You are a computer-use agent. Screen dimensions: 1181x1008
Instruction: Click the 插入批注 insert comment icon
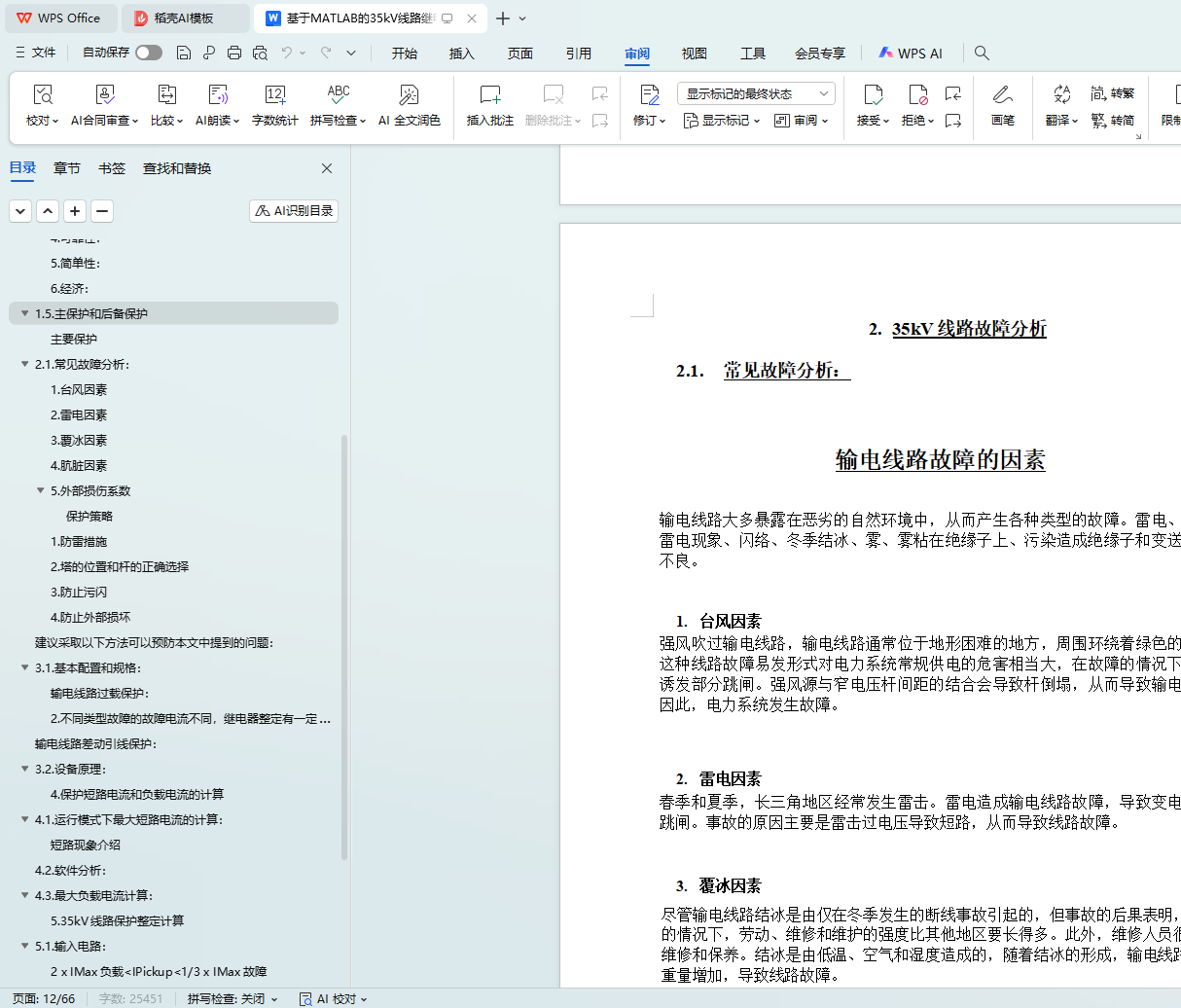point(489,95)
